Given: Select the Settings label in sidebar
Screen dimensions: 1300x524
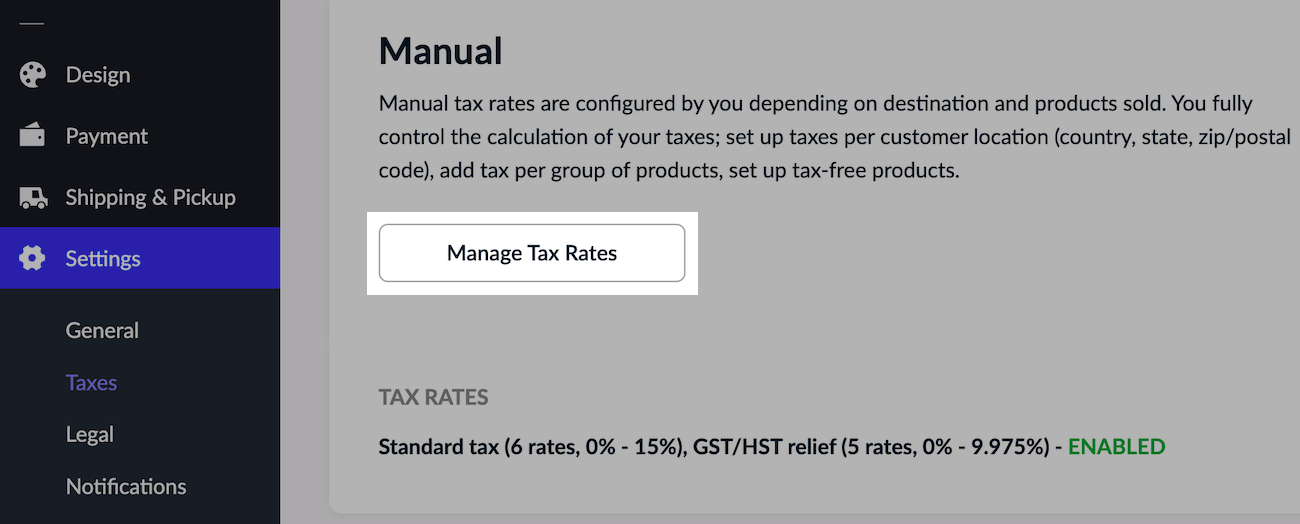Looking at the screenshot, I should coord(103,259).
